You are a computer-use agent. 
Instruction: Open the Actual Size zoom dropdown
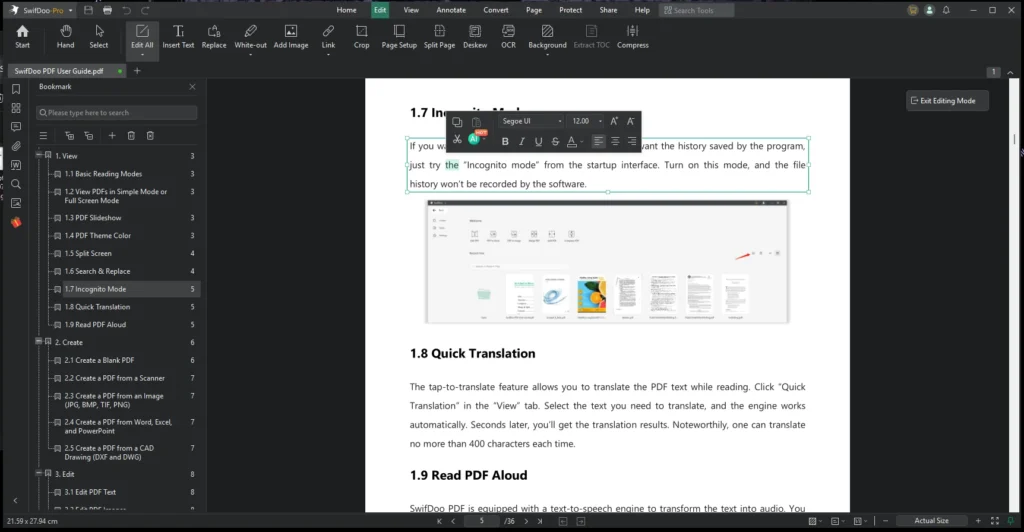[x=931, y=520]
